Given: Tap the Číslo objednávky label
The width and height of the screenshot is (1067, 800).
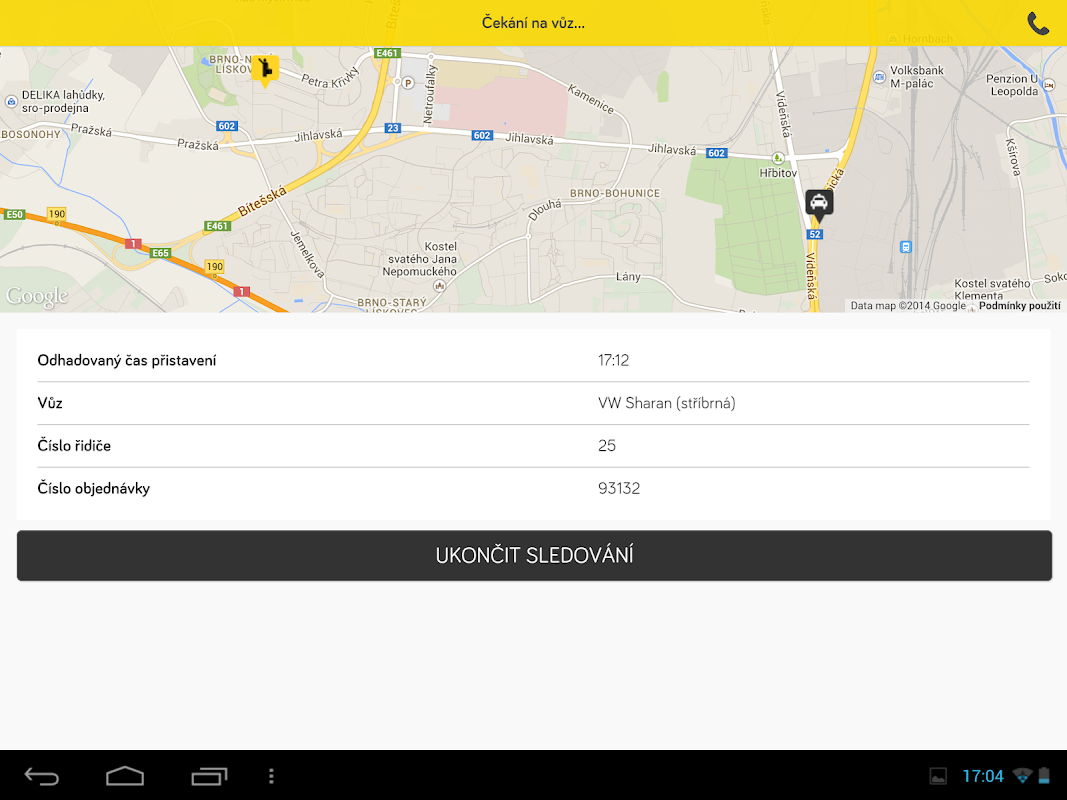Looking at the screenshot, I should 93,488.
